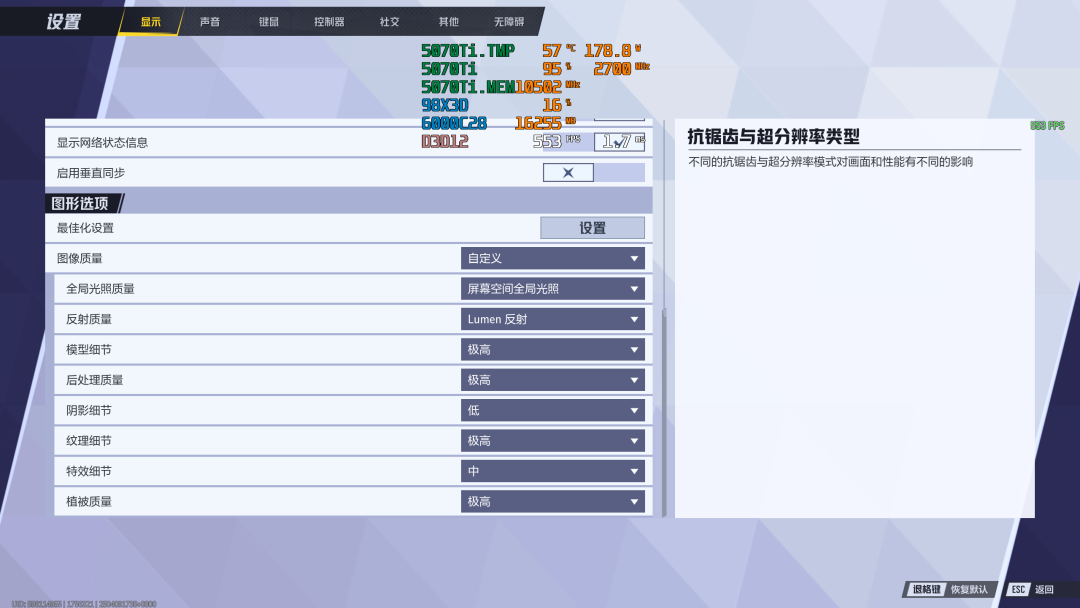1080x608 pixels.
Task: Open the 无障碍 settings tab
Action: pos(509,21)
